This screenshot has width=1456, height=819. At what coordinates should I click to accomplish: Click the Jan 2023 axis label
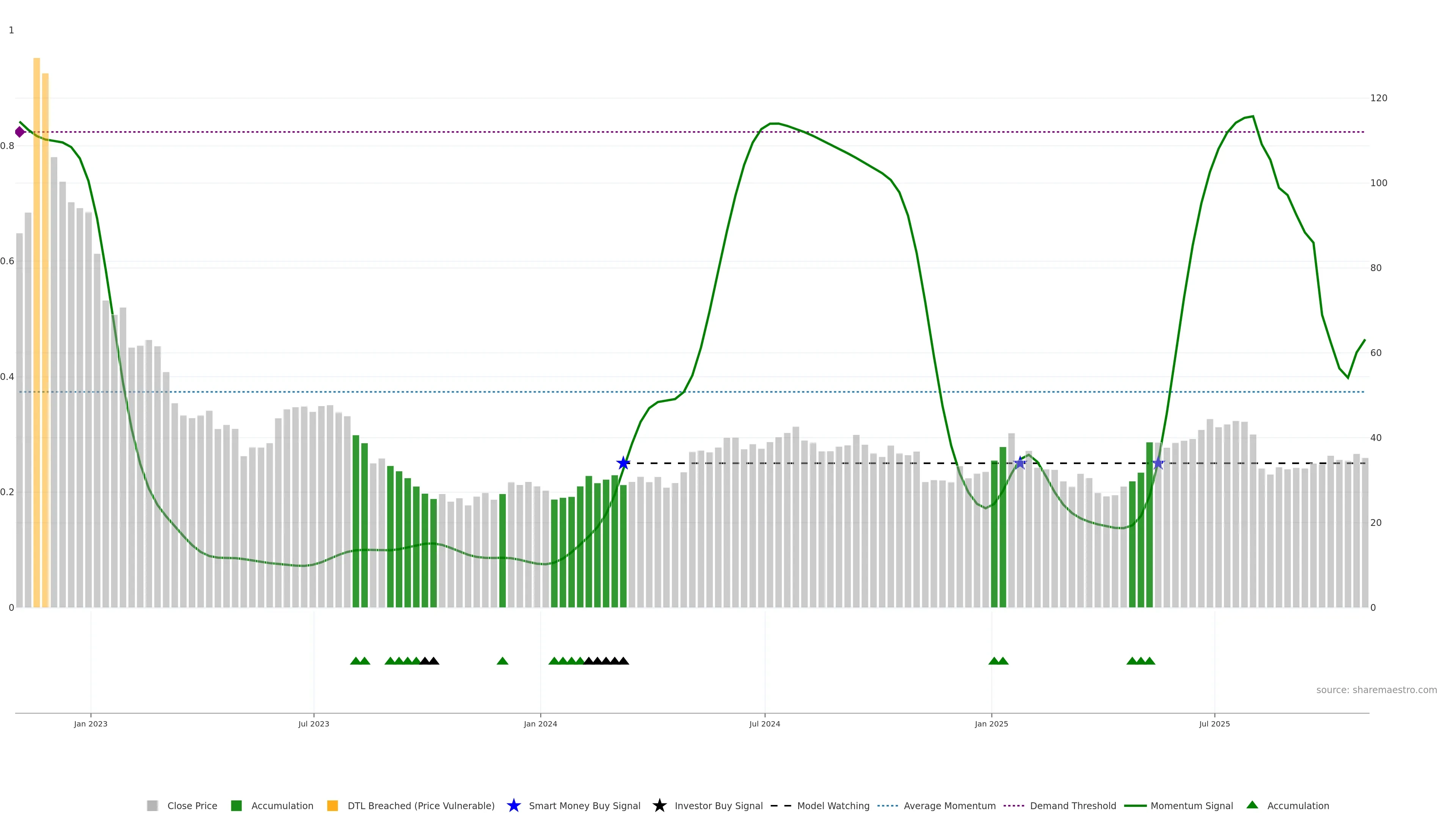(x=91, y=723)
